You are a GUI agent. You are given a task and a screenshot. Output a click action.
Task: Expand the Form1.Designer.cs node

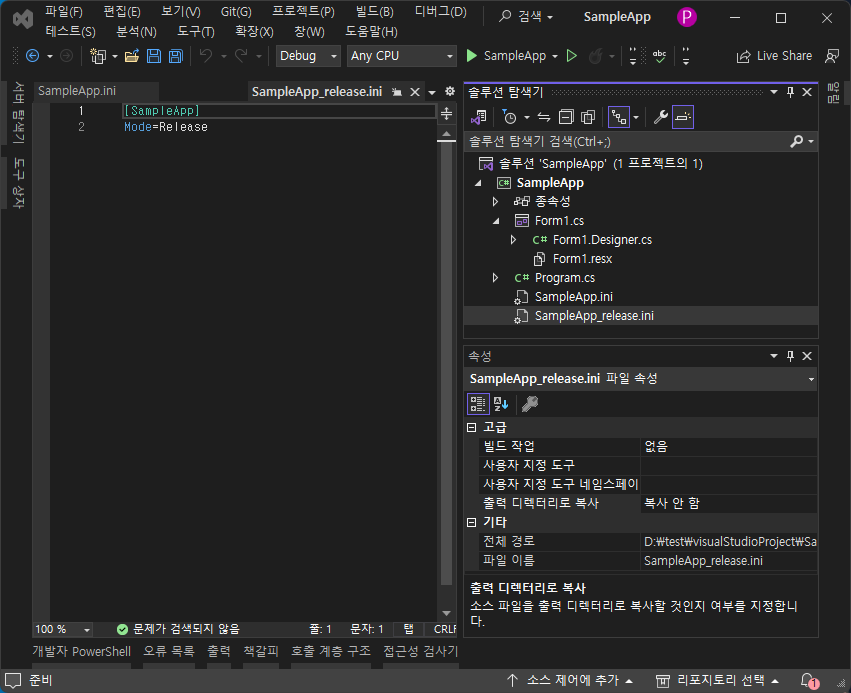[513, 240]
